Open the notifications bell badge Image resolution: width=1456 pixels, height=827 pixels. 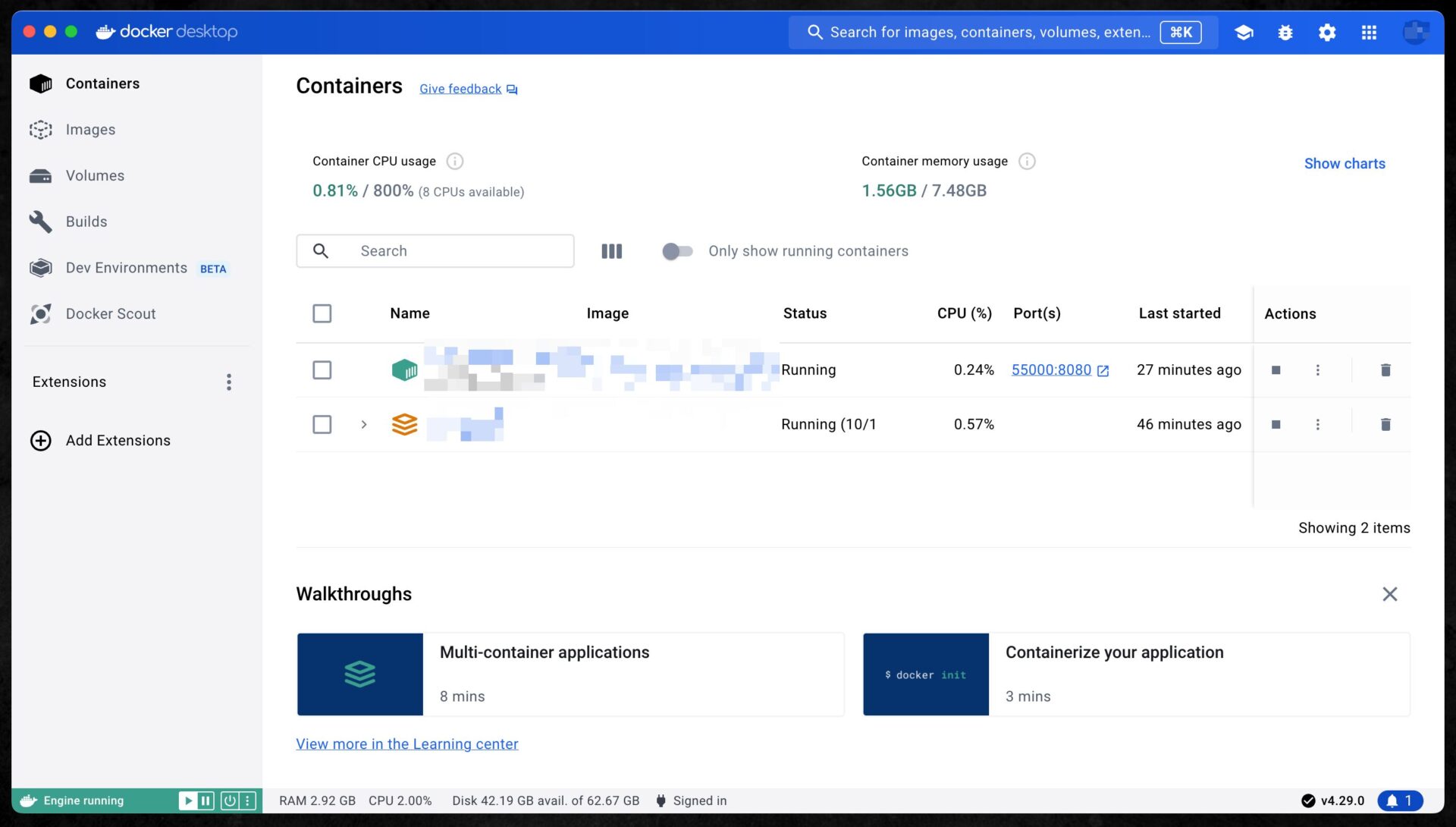1400,801
